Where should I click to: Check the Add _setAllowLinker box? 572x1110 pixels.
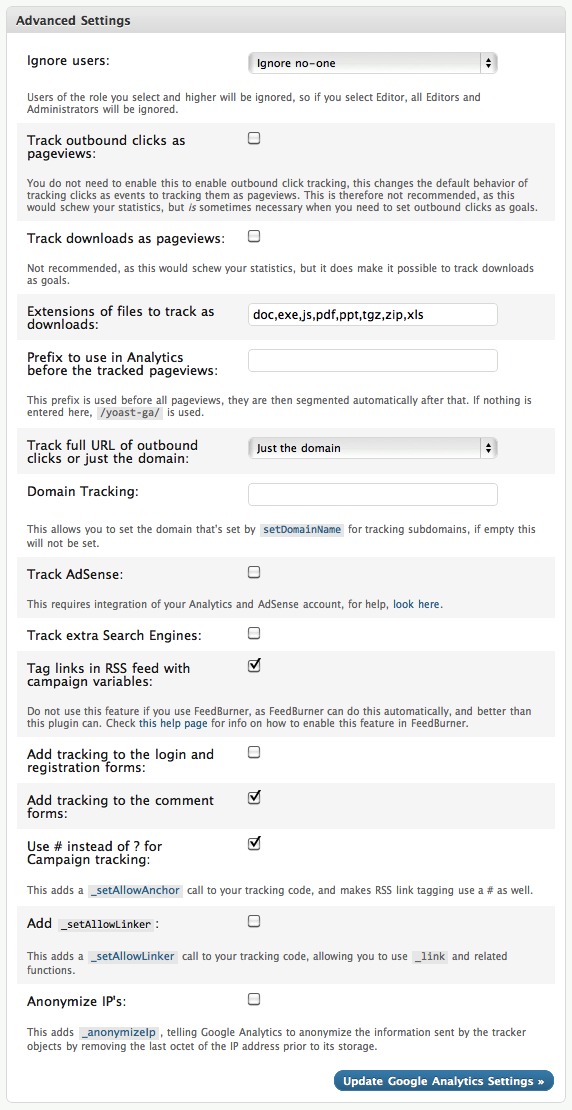click(x=254, y=921)
